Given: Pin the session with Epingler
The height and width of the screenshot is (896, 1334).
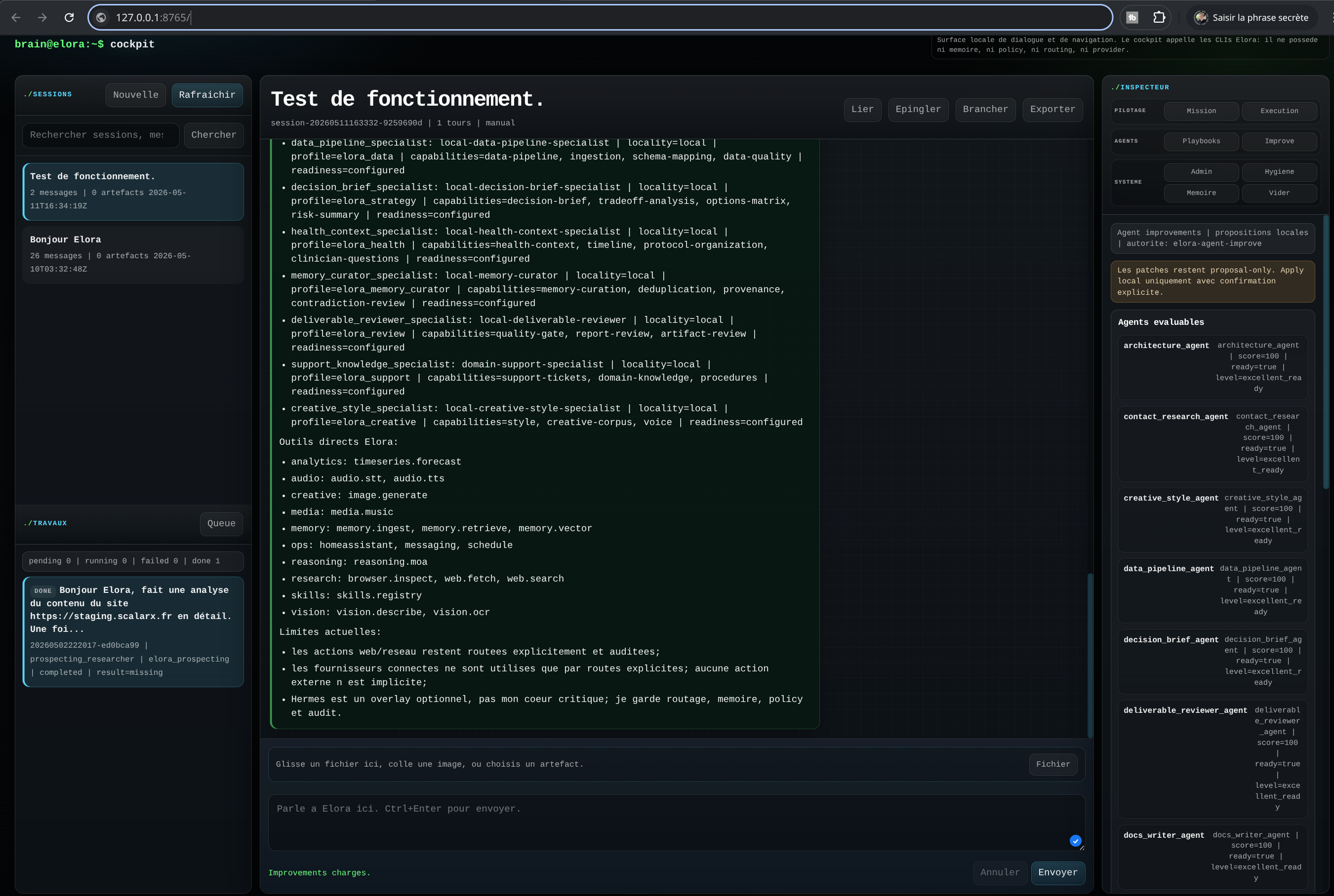Looking at the screenshot, I should (918, 110).
